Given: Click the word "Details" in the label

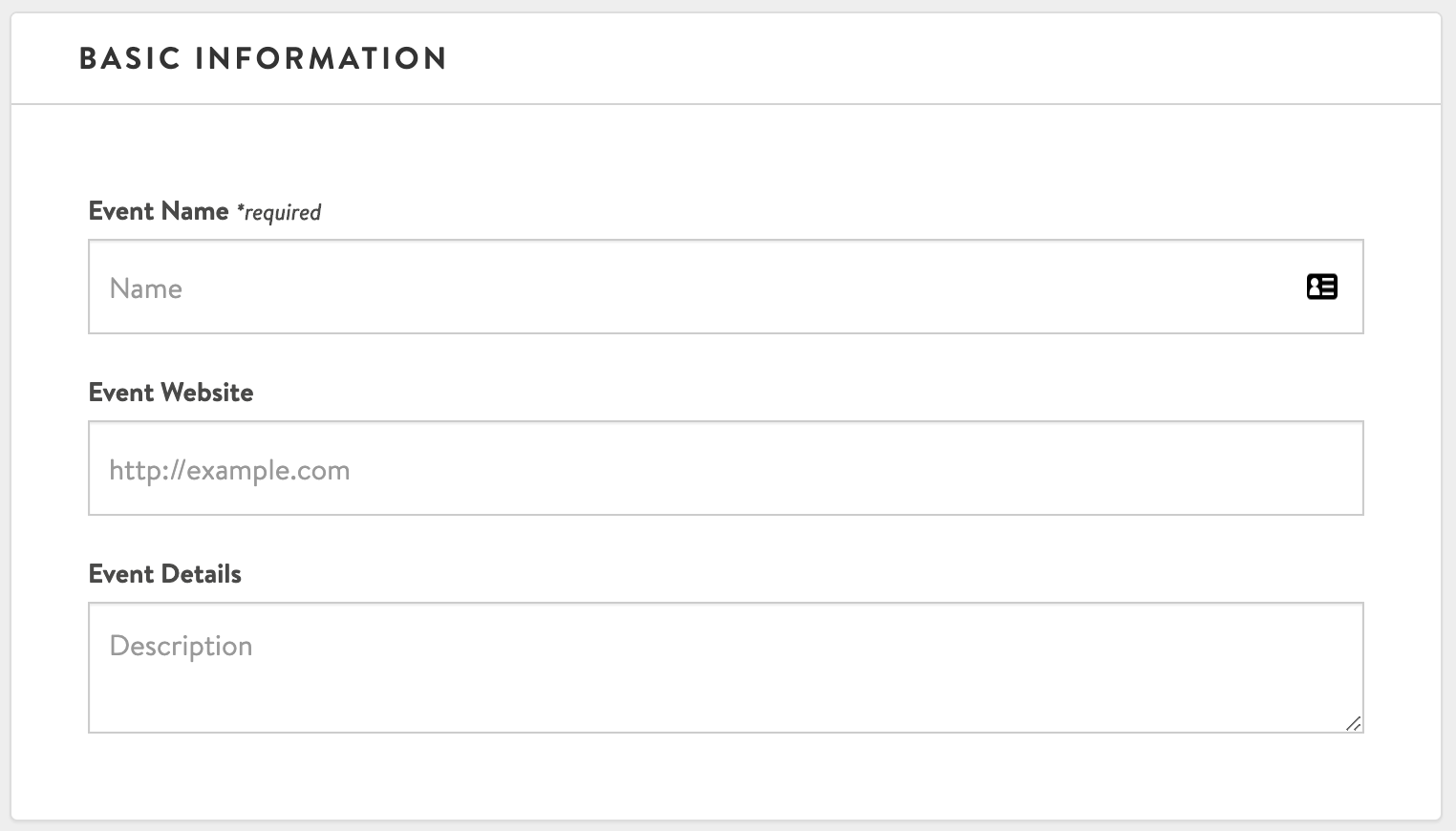Looking at the screenshot, I should [202, 574].
